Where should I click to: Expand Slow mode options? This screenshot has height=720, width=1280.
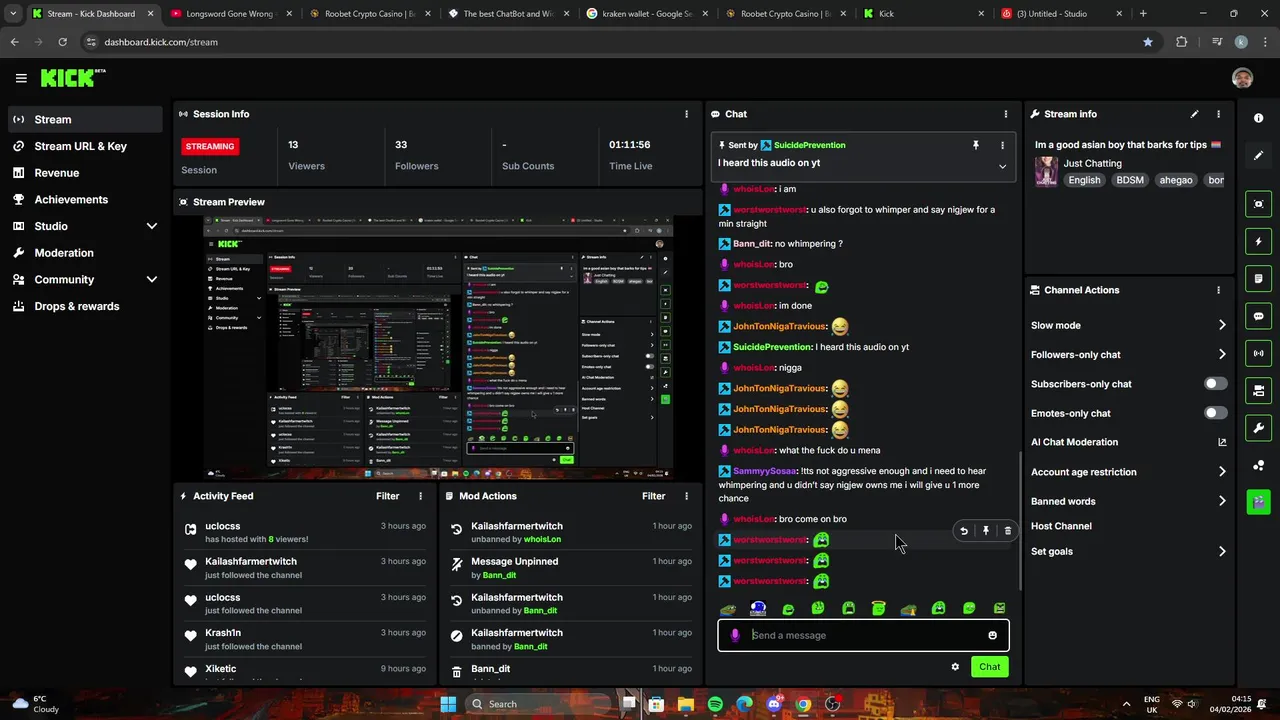pyautogui.click(x=1222, y=325)
